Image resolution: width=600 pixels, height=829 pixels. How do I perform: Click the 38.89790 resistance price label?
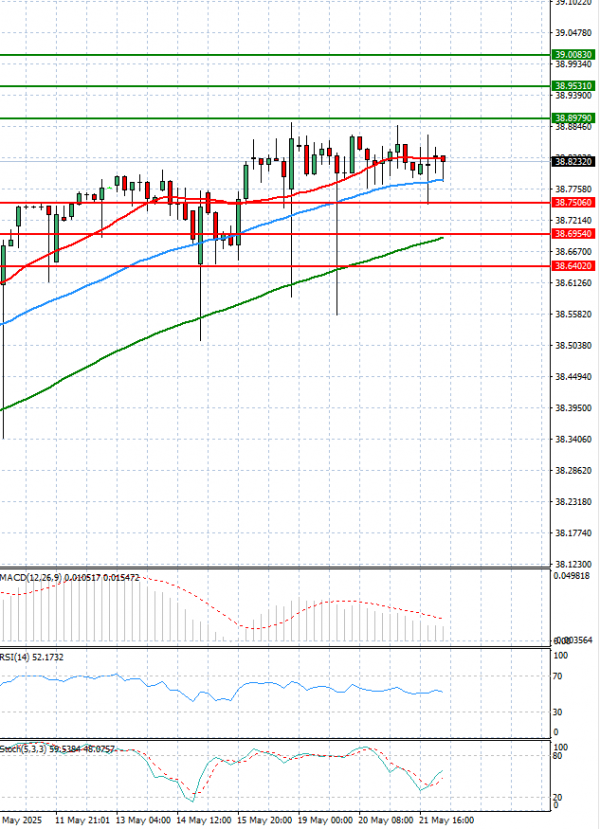point(574,118)
